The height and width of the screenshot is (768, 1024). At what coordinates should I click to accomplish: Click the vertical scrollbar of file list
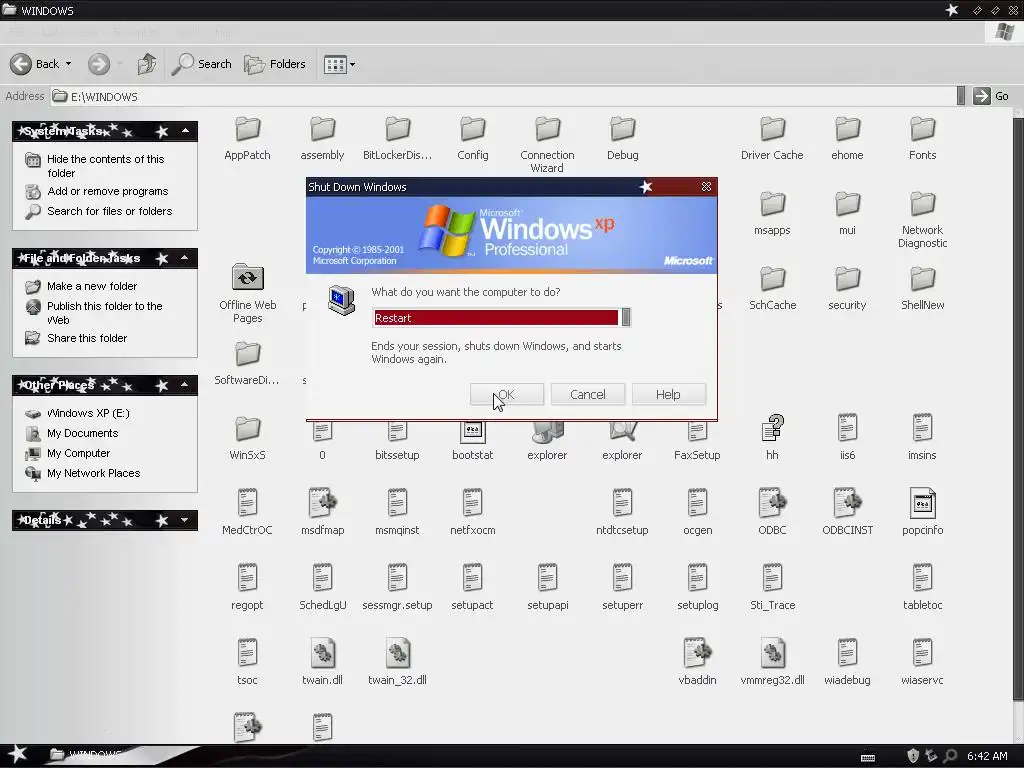point(1018,408)
